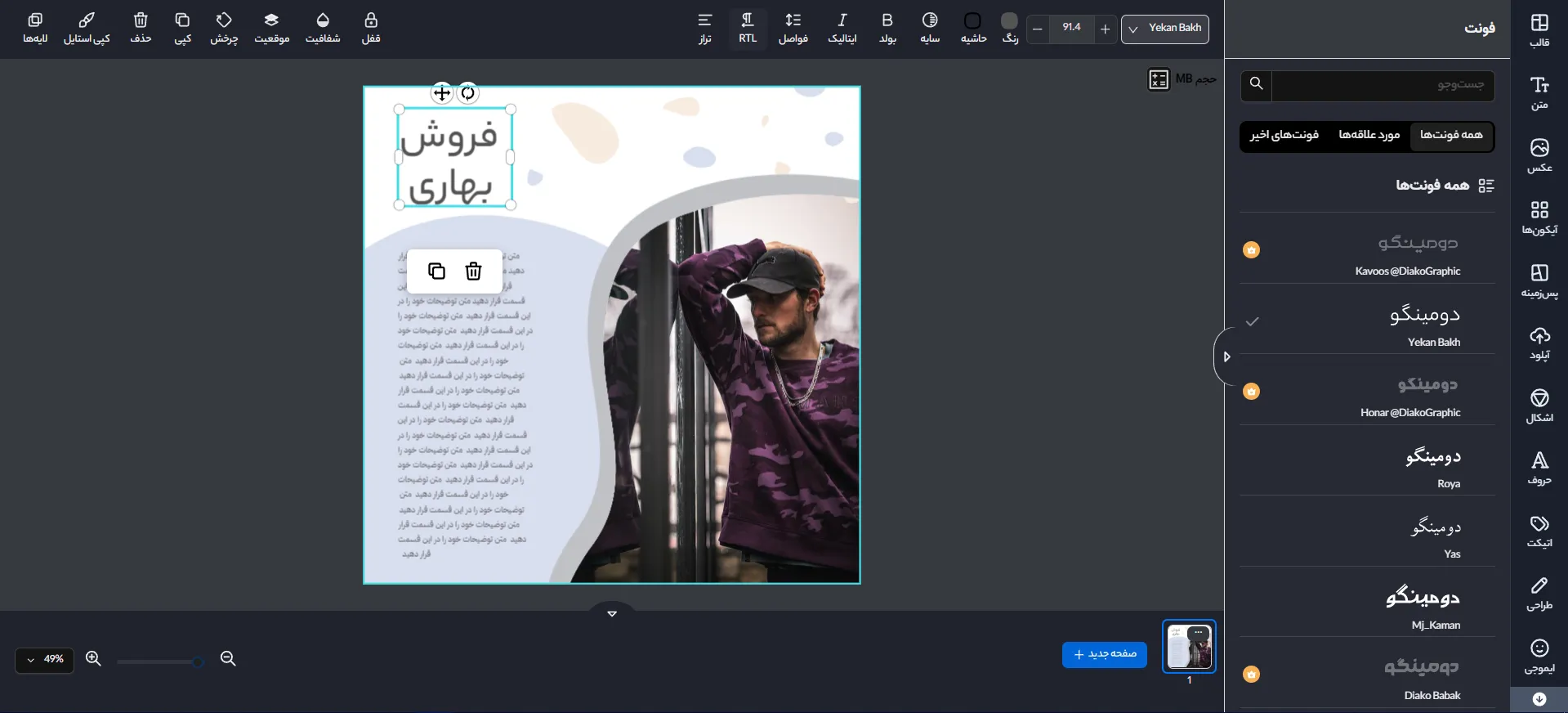Open the سایه shadow settings
Image resolution: width=1568 pixels, height=713 pixels.
930,28
